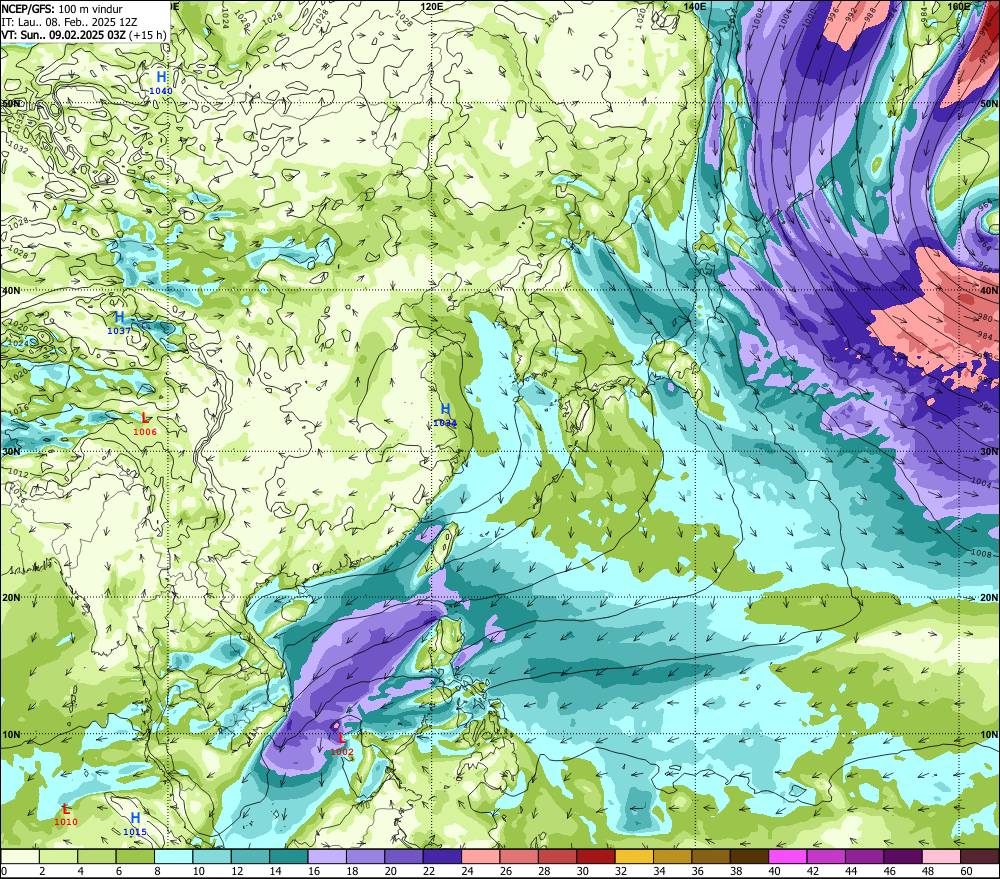
Task: Select the bright magenta 40–42 legend swatch
Action: [788, 857]
